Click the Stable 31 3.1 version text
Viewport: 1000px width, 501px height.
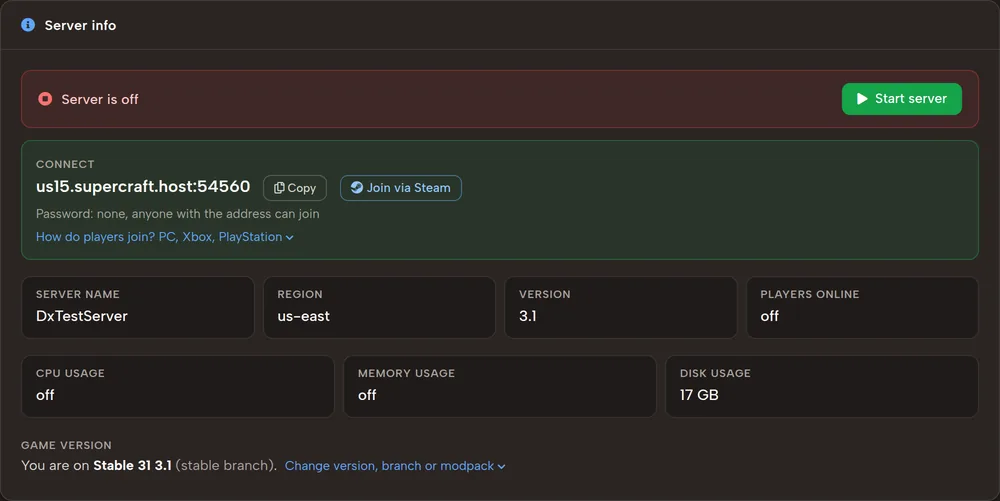(132, 465)
